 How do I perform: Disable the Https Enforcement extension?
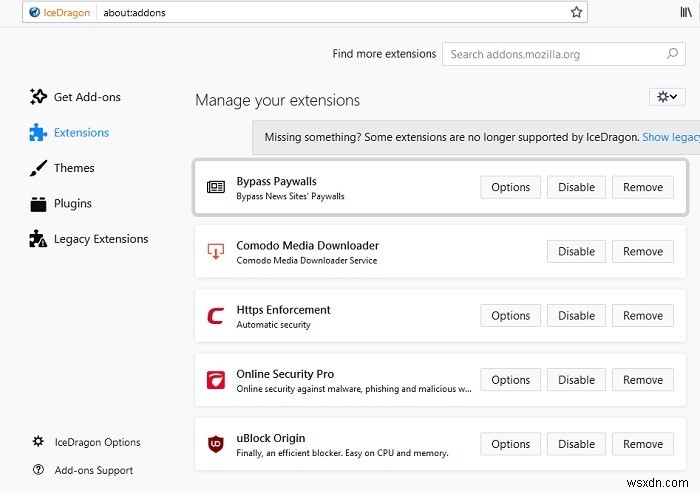pos(576,316)
